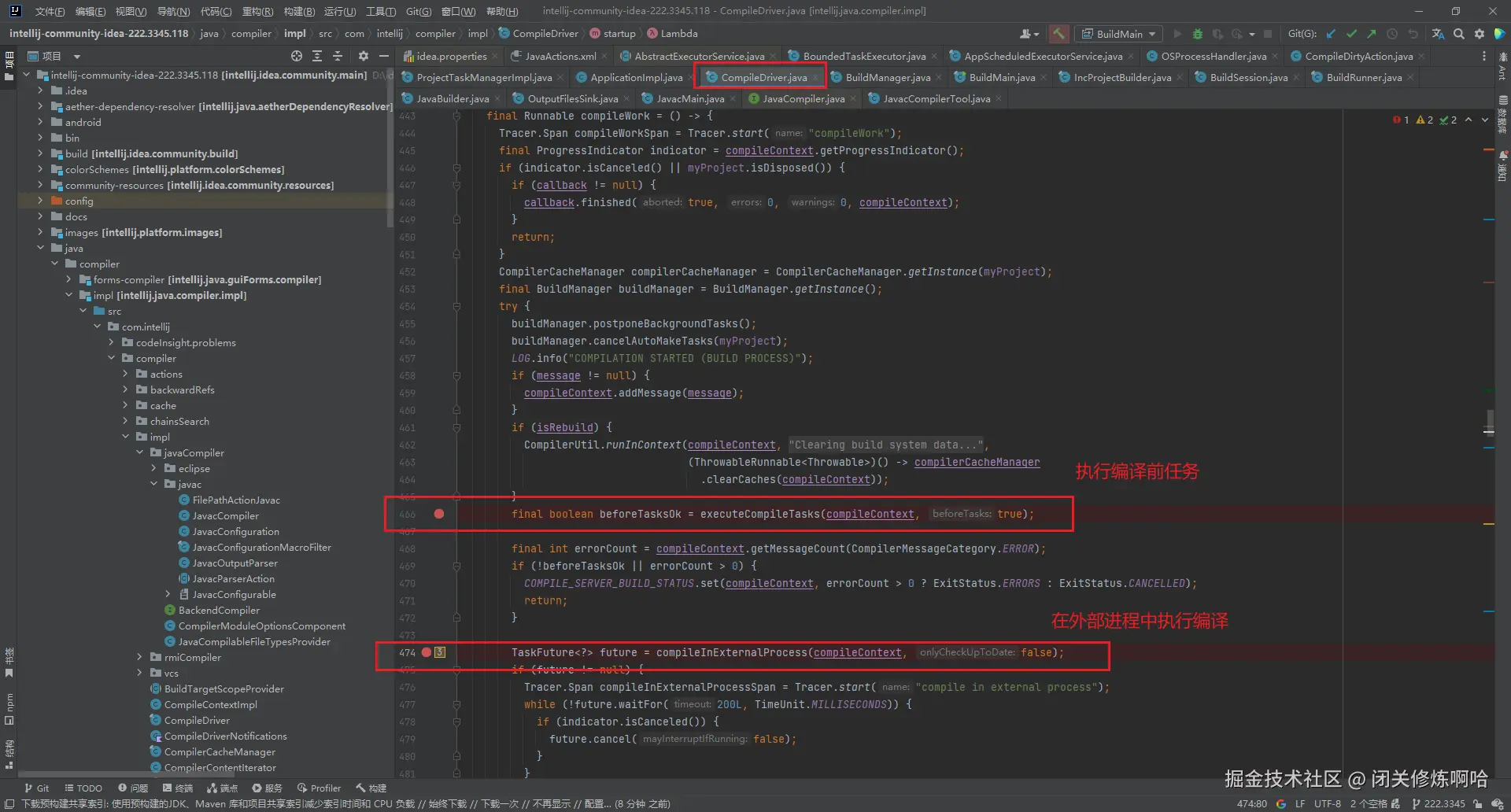This screenshot has width=1511, height=812.
Task: Click the UTF-8 encoding widget
Action: pyautogui.click(x=1327, y=803)
